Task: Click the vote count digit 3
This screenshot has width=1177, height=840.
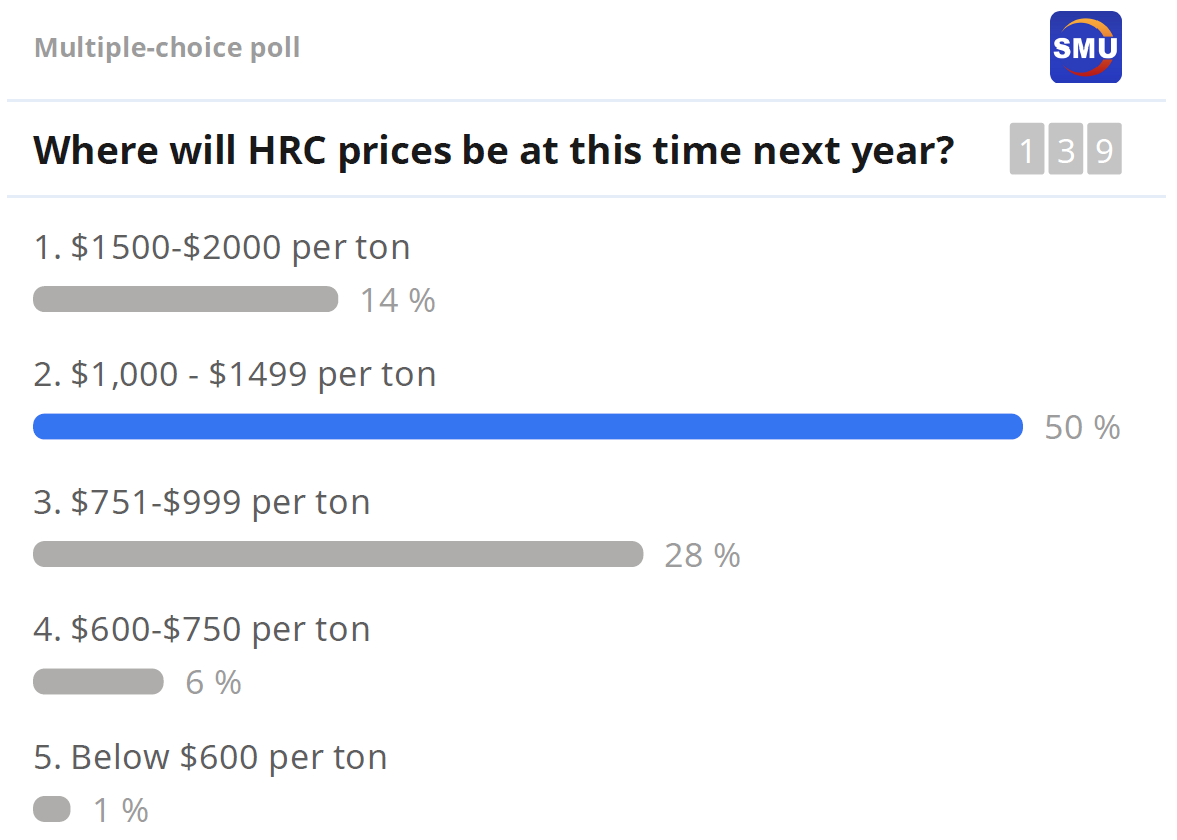Action: click(x=1065, y=150)
